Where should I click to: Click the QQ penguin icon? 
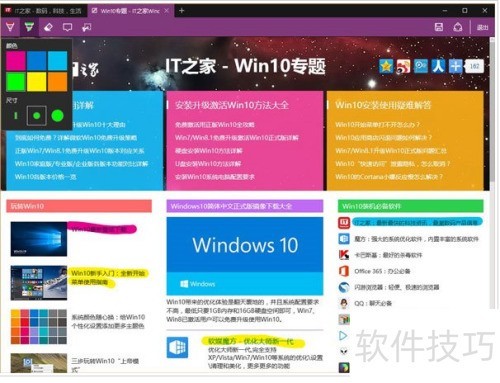point(344,303)
